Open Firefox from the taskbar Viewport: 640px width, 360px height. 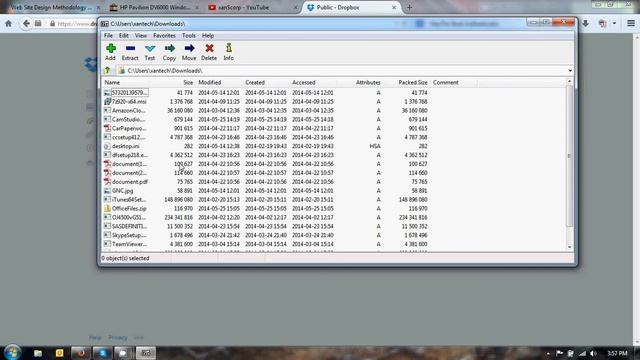[80, 353]
